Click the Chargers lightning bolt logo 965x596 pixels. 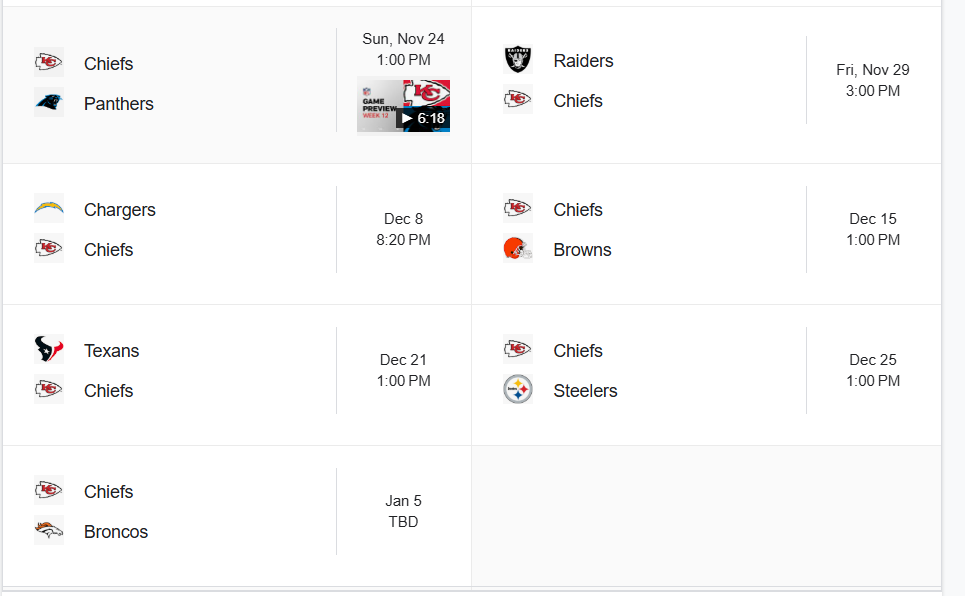click(49, 209)
